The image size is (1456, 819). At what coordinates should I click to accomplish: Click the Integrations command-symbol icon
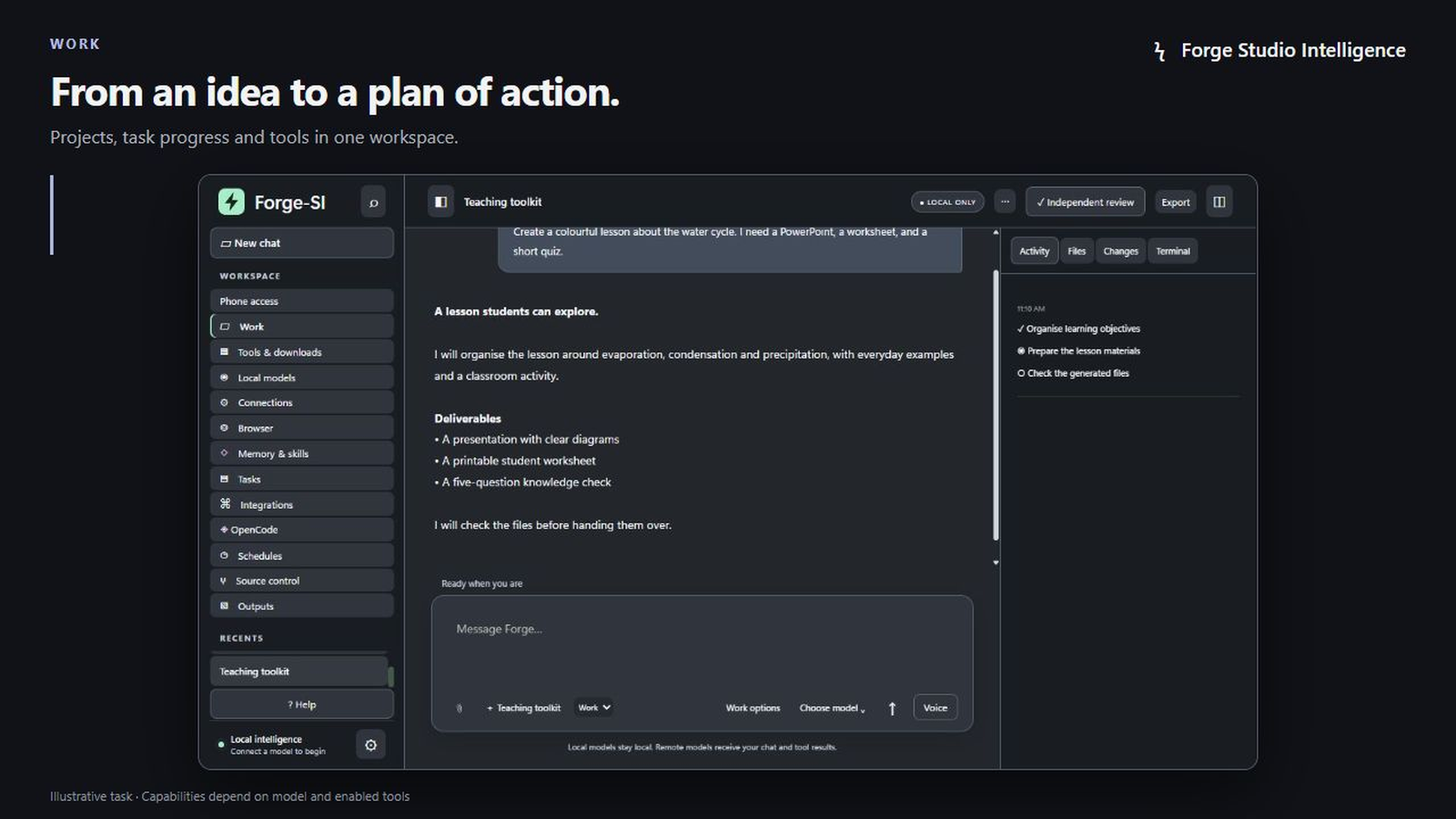pyautogui.click(x=225, y=504)
